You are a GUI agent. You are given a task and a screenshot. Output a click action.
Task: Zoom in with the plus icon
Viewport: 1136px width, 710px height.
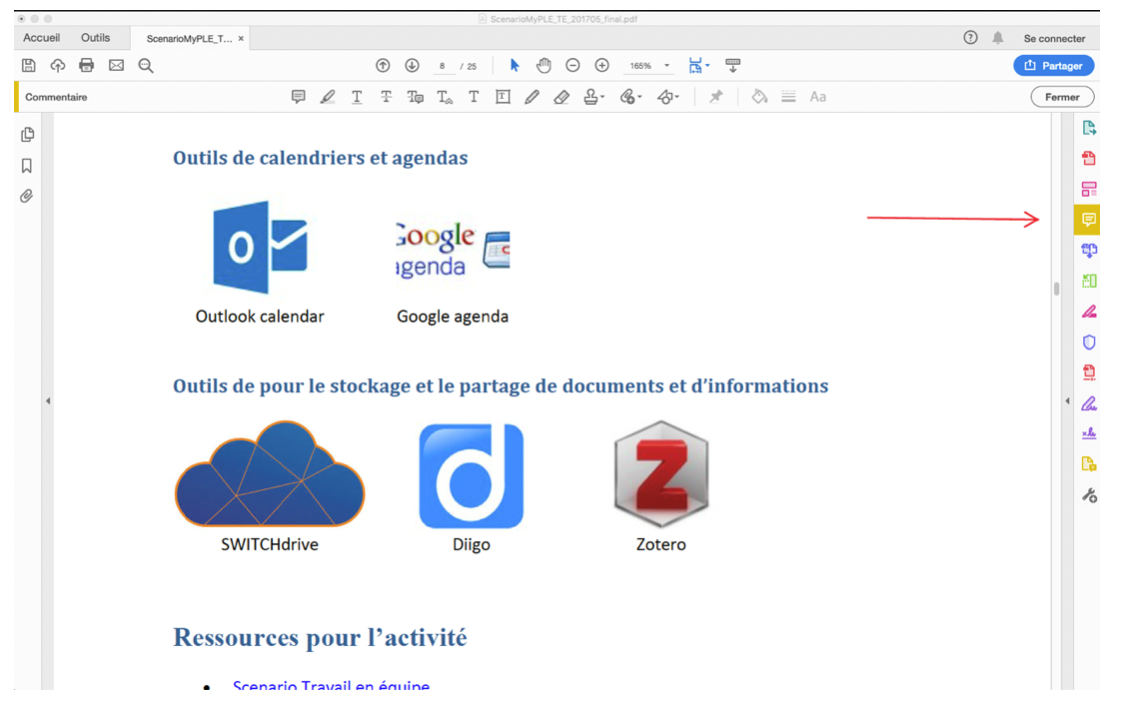601,65
